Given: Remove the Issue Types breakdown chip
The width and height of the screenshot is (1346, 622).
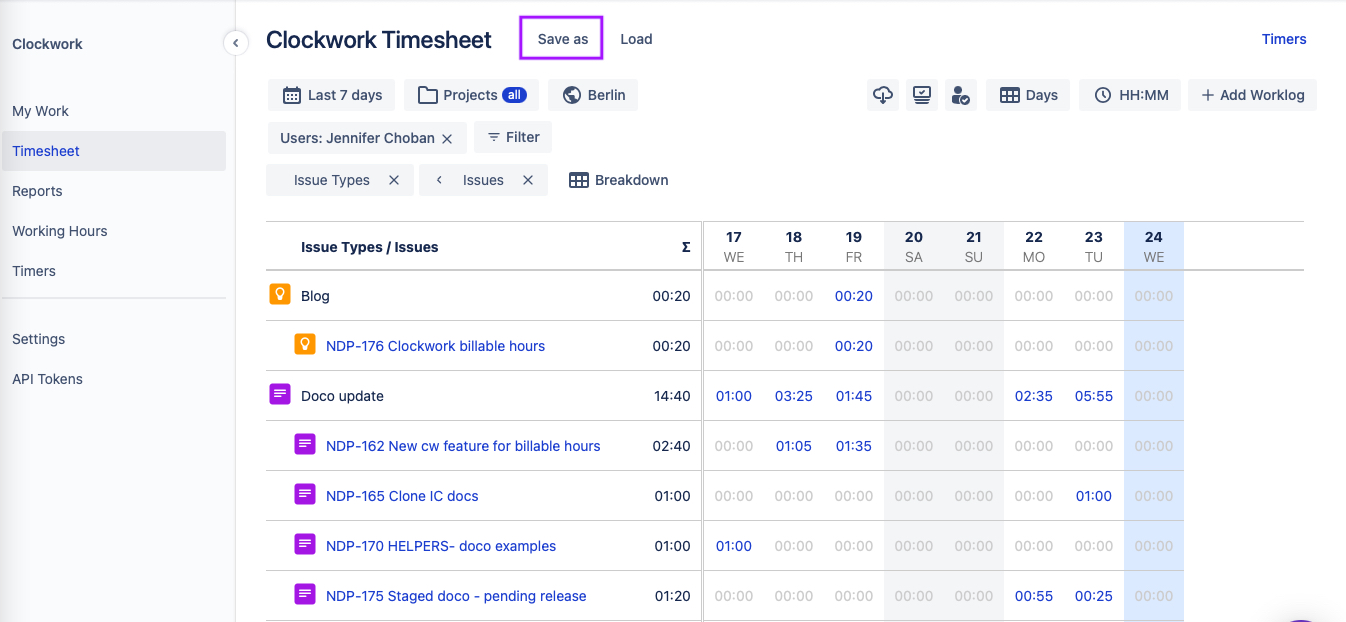Looking at the screenshot, I should point(394,180).
